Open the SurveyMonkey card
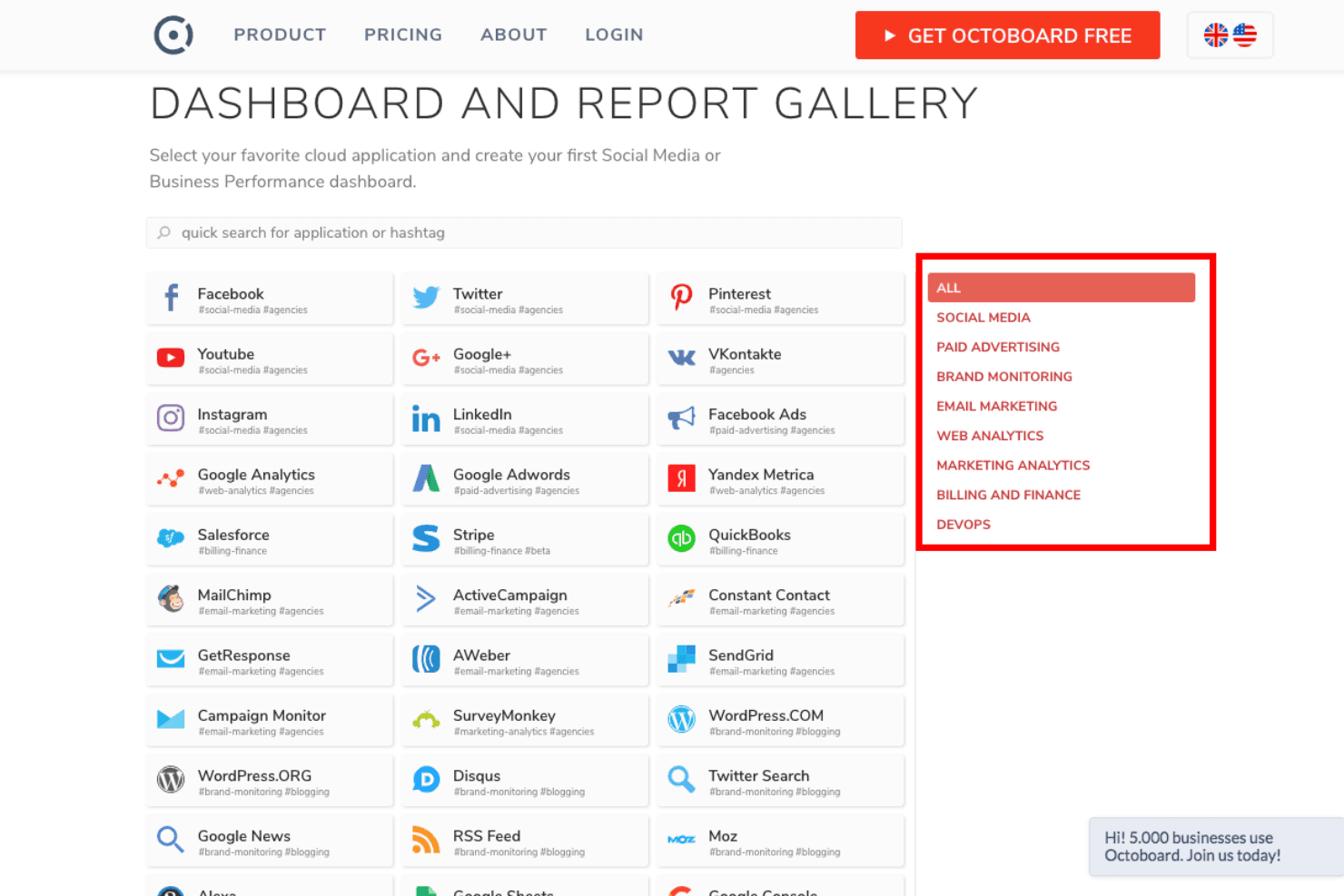The width and height of the screenshot is (1344, 896). 525,720
